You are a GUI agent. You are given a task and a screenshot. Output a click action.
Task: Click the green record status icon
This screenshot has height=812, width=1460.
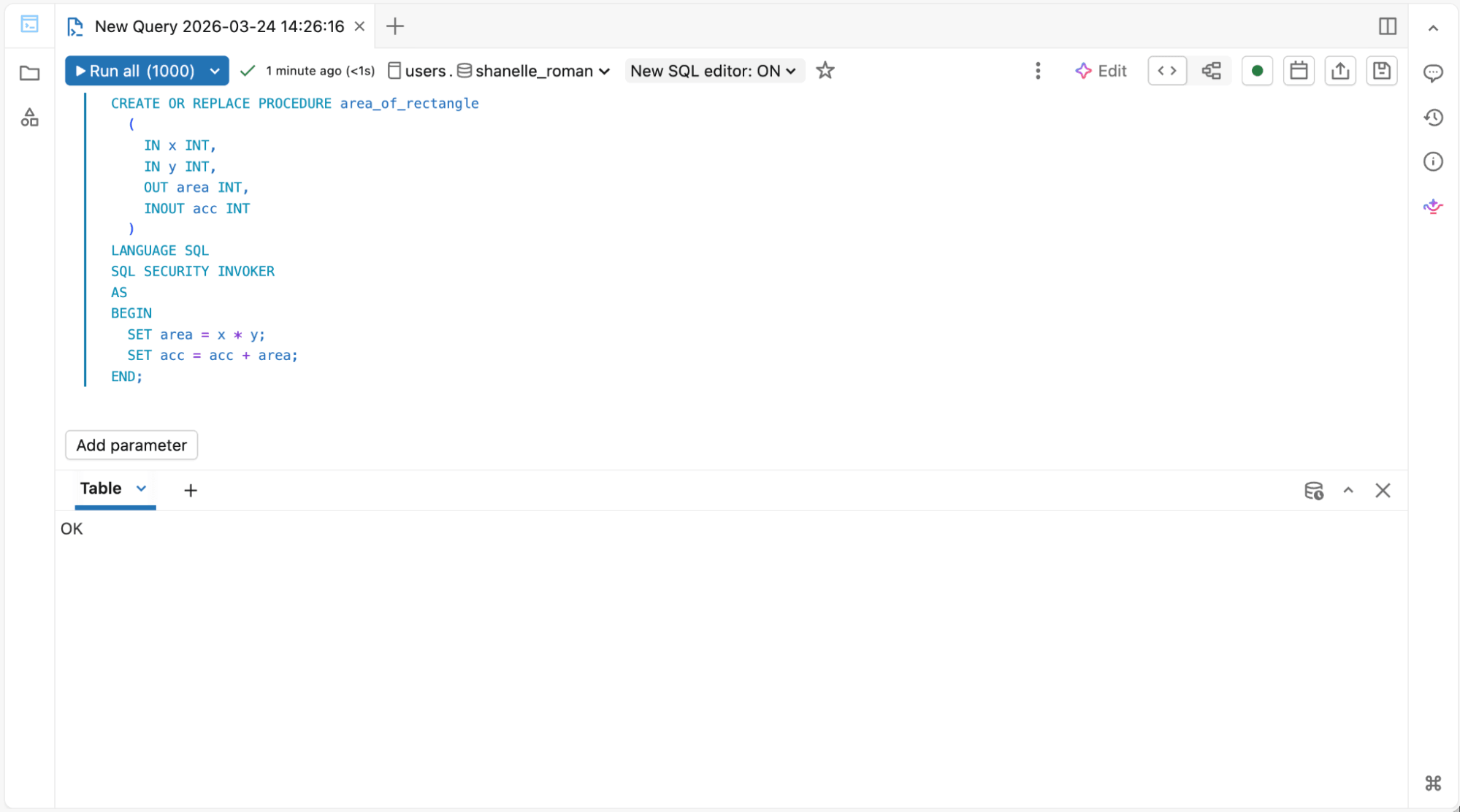click(1257, 70)
